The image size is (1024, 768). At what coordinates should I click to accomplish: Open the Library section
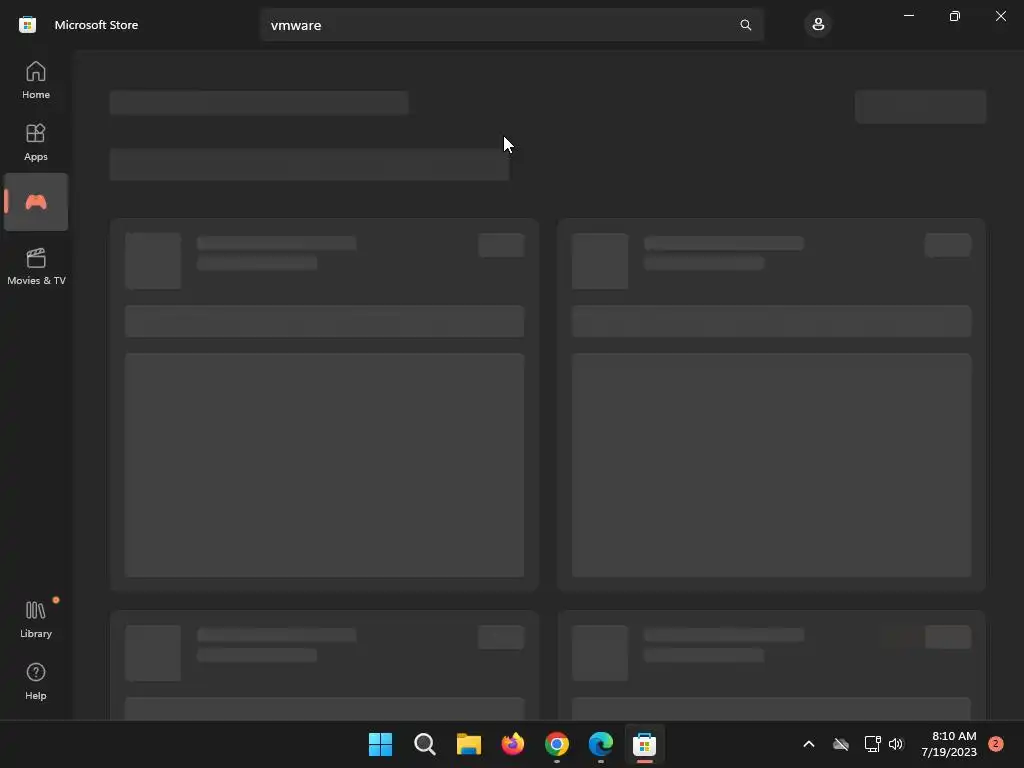click(x=36, y=619)
